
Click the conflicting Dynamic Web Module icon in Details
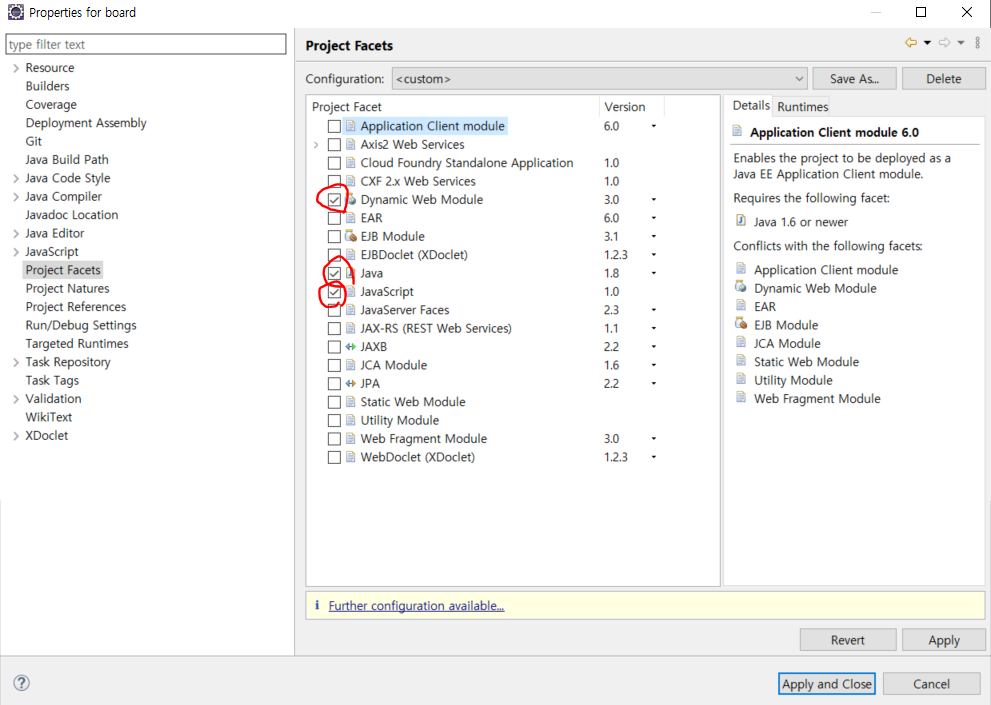pos(741,287)
